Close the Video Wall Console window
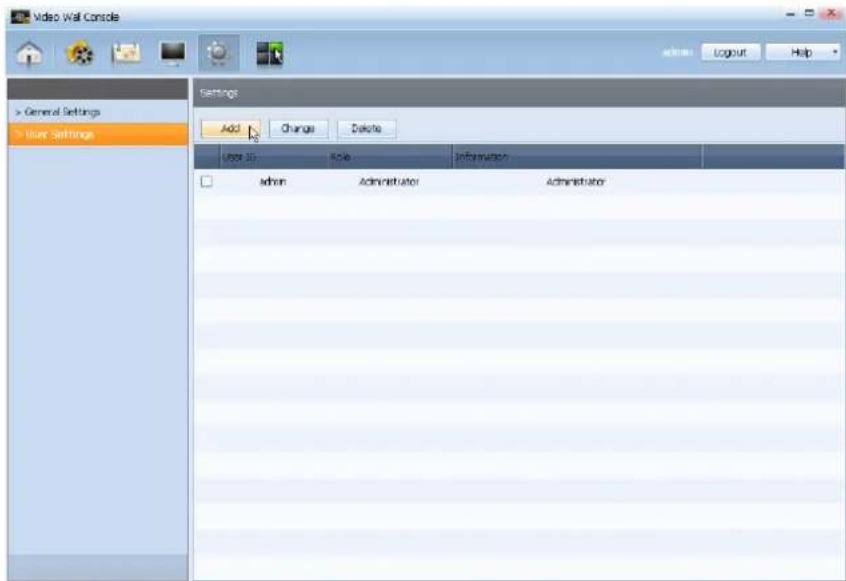Screen dimensions: 846x581 click(831, 14)
